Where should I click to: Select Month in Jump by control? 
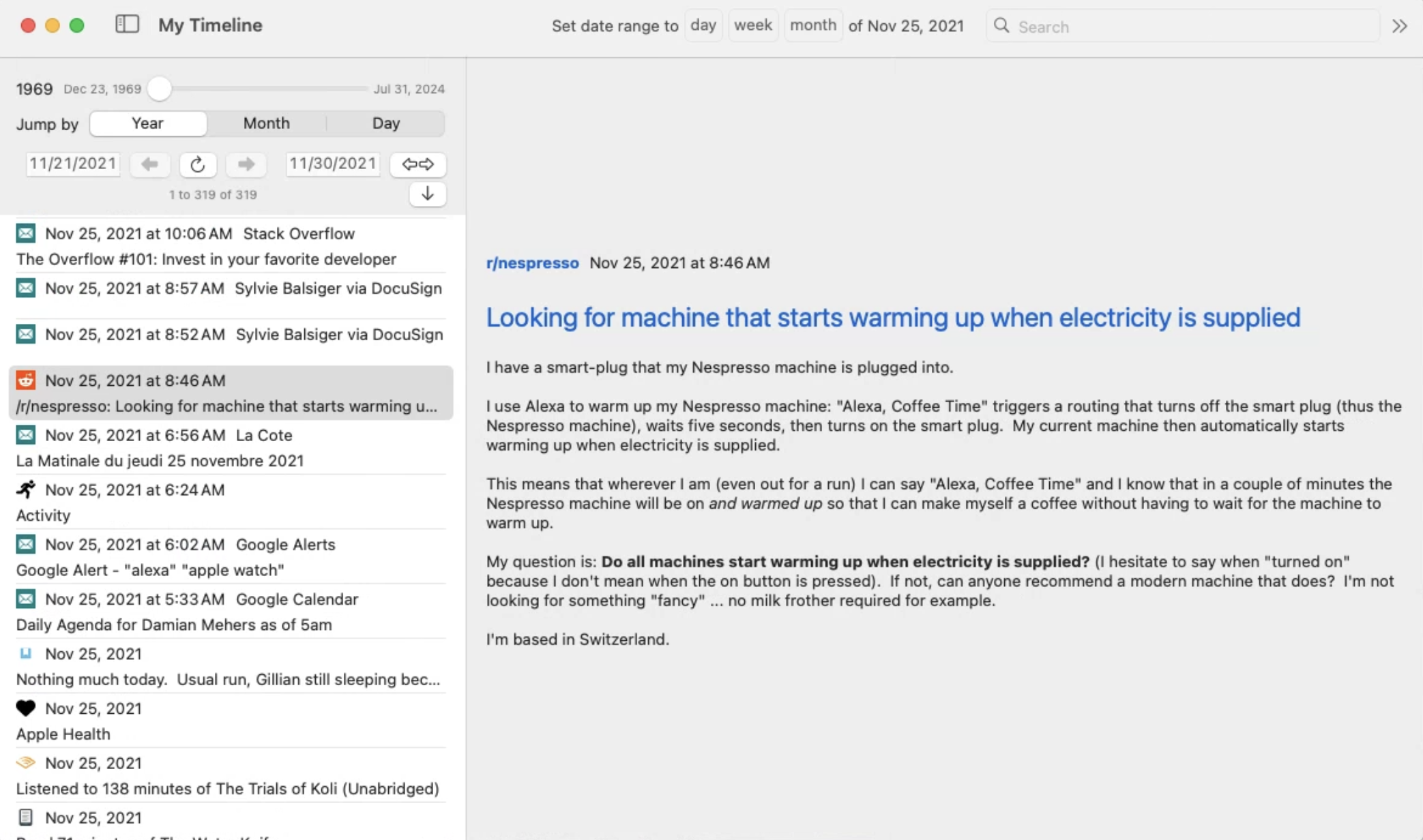click(x=267, y=123)
